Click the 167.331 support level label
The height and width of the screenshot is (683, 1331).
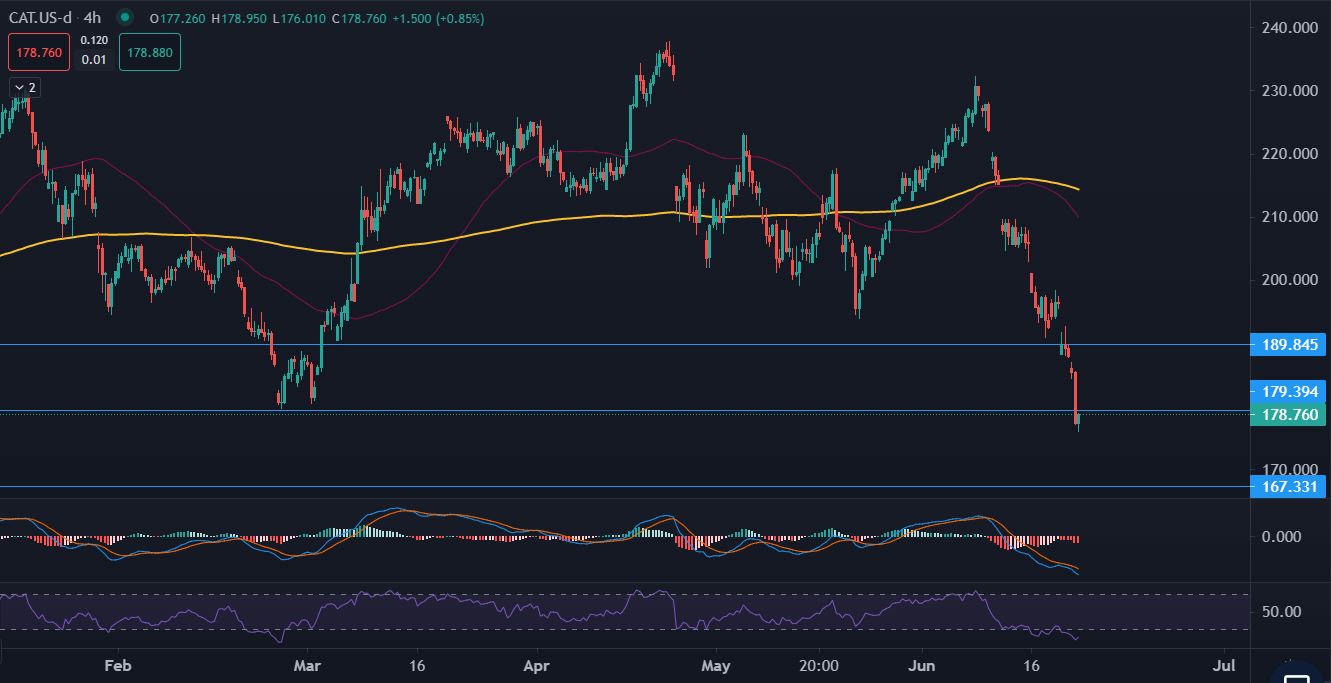coord(1289,487)
